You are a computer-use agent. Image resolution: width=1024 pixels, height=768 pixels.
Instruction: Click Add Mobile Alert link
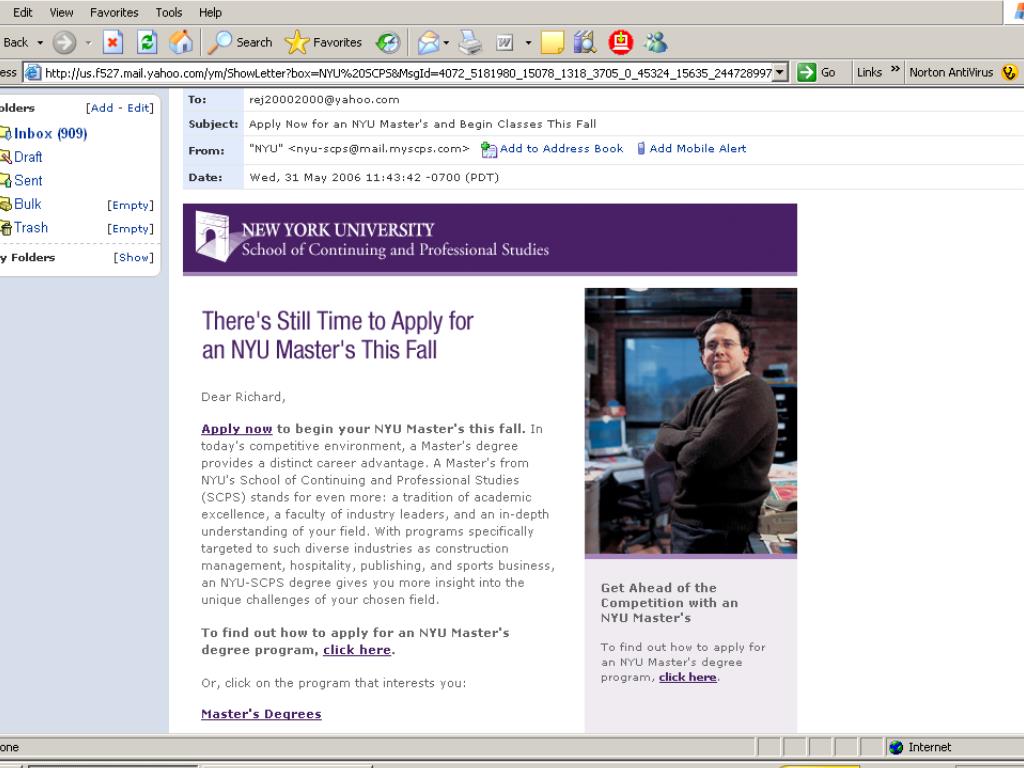pos(692,149)
